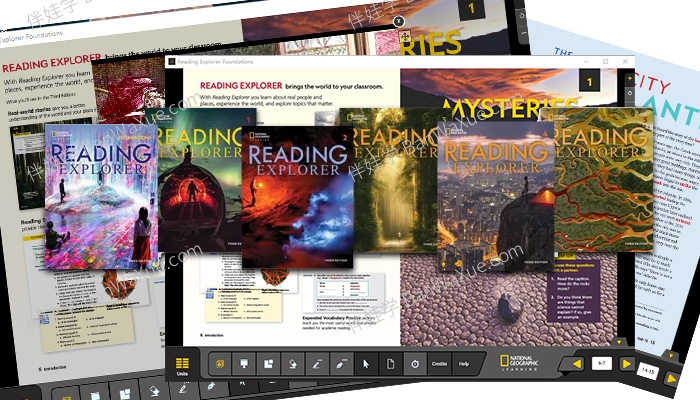The width and height of the screenshot is (700, 400).
Task: Select the highlighter marker tool
Action: [342, 364]
